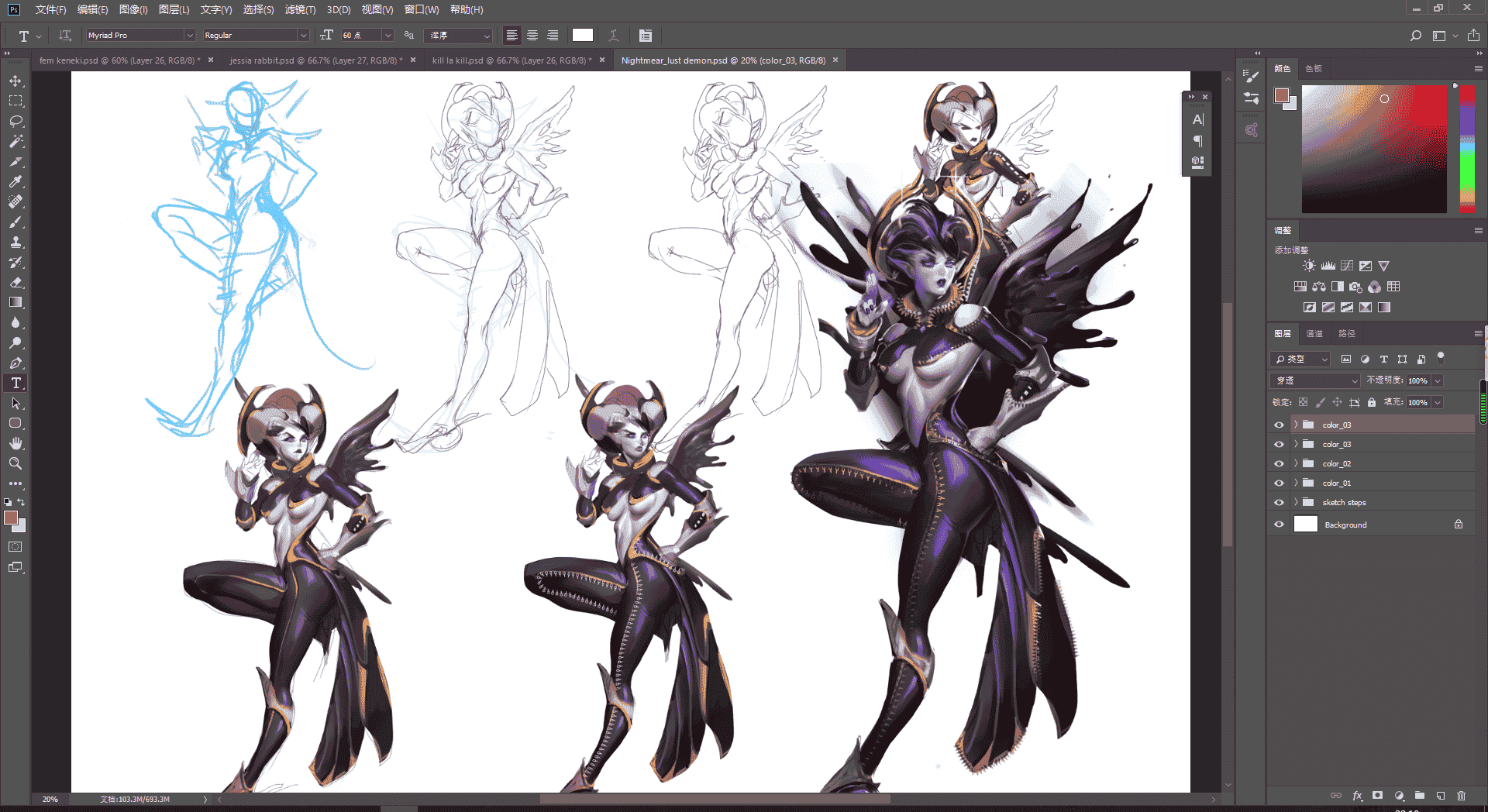
Task: Open the 滤镜(T) menu
Action: pyautogui.click(x=300, y=9)
